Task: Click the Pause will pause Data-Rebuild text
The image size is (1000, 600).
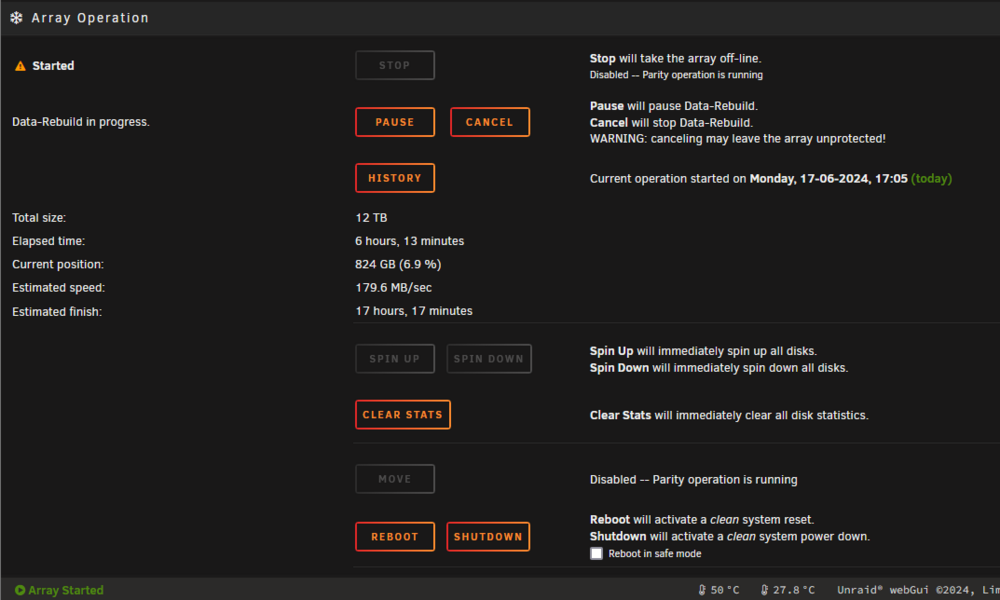Action: click(x=673, y=106)
